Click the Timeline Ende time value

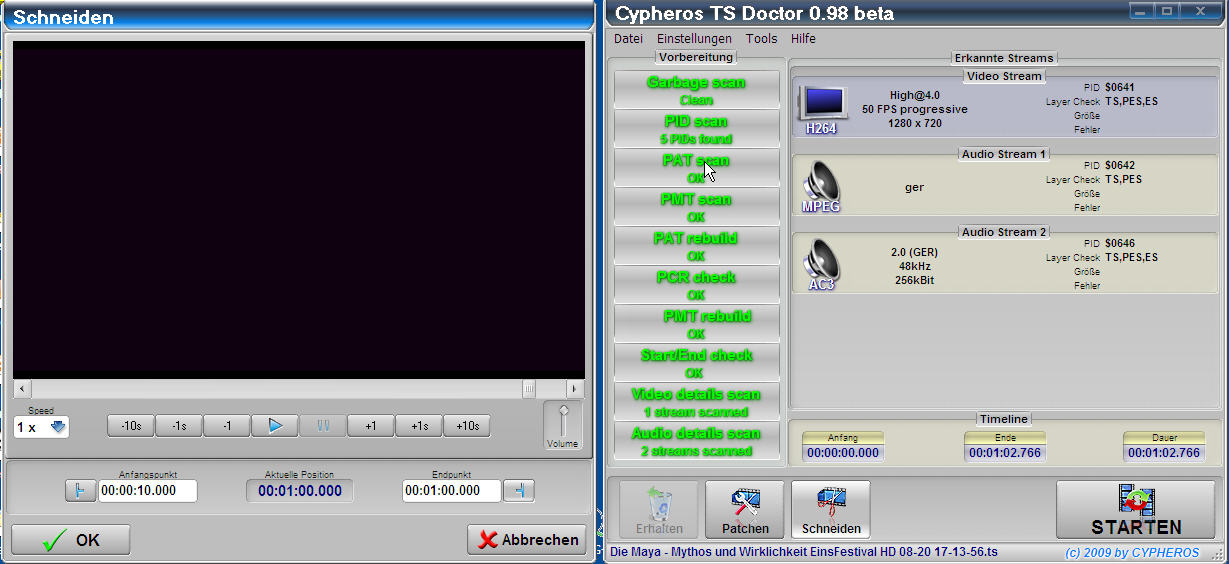click(x=1005, y=452)
